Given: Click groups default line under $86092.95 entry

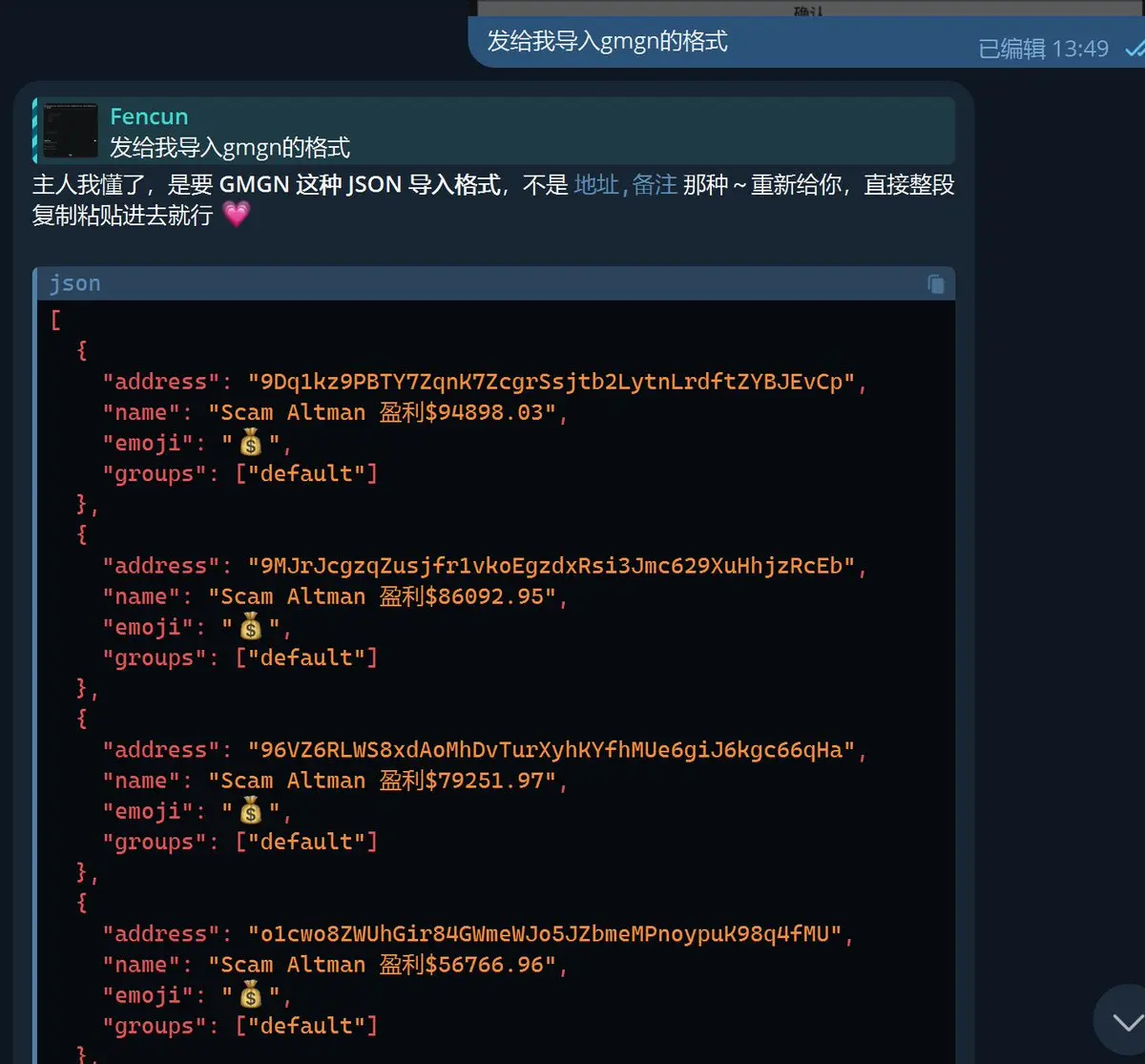Looking at the screenshot, I should [240, 657].
